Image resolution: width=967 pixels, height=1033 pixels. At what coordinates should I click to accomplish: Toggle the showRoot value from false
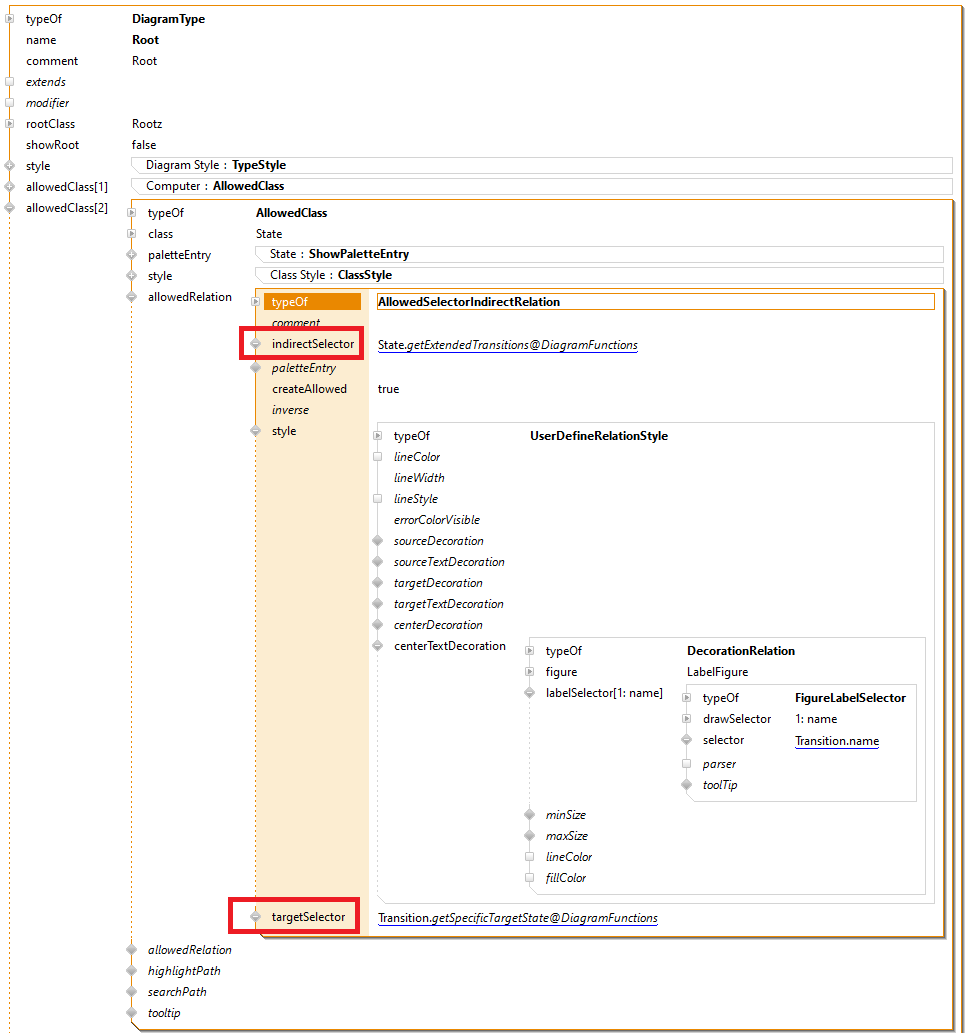(x=143, y=145)
